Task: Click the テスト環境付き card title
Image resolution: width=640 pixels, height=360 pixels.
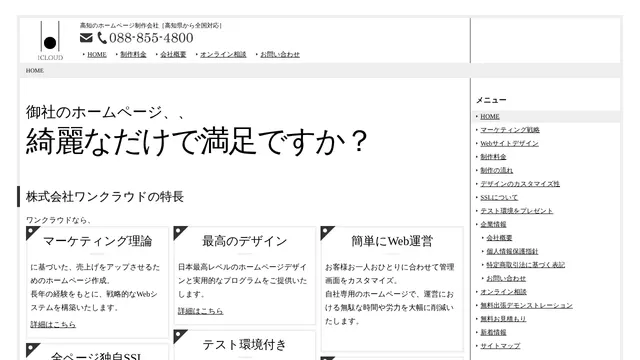Action: point(244,345)
